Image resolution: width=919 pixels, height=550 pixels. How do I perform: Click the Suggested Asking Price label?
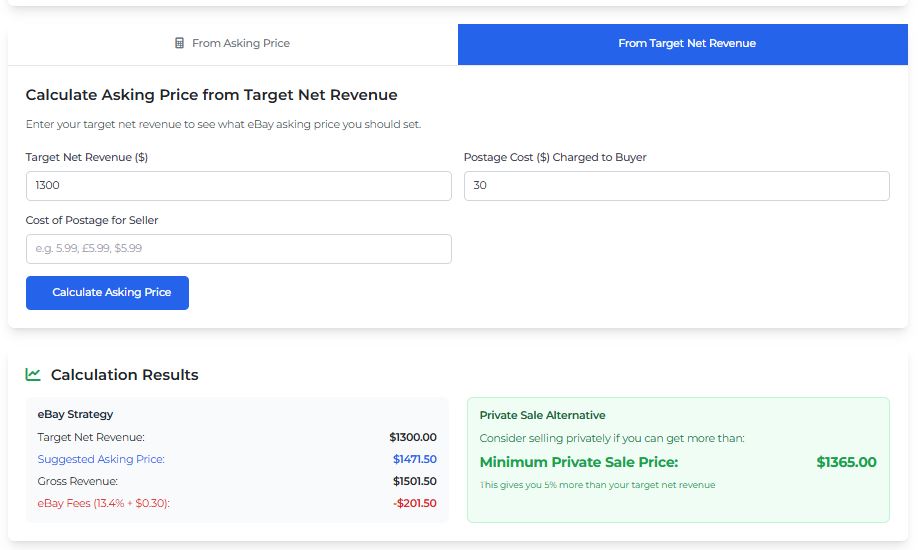[x=101, y=459]
